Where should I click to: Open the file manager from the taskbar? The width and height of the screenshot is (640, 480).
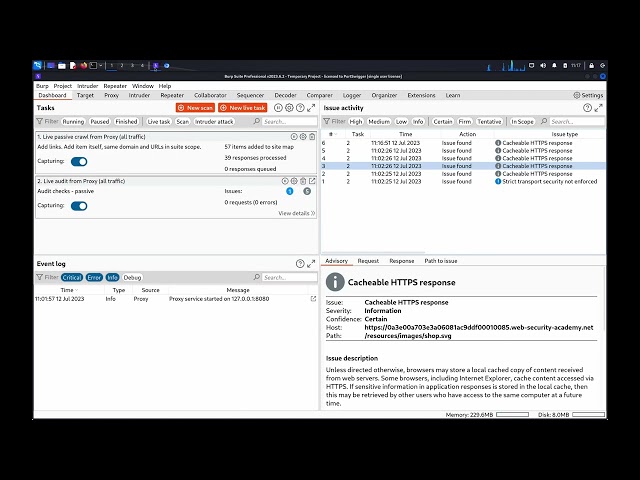62,65
